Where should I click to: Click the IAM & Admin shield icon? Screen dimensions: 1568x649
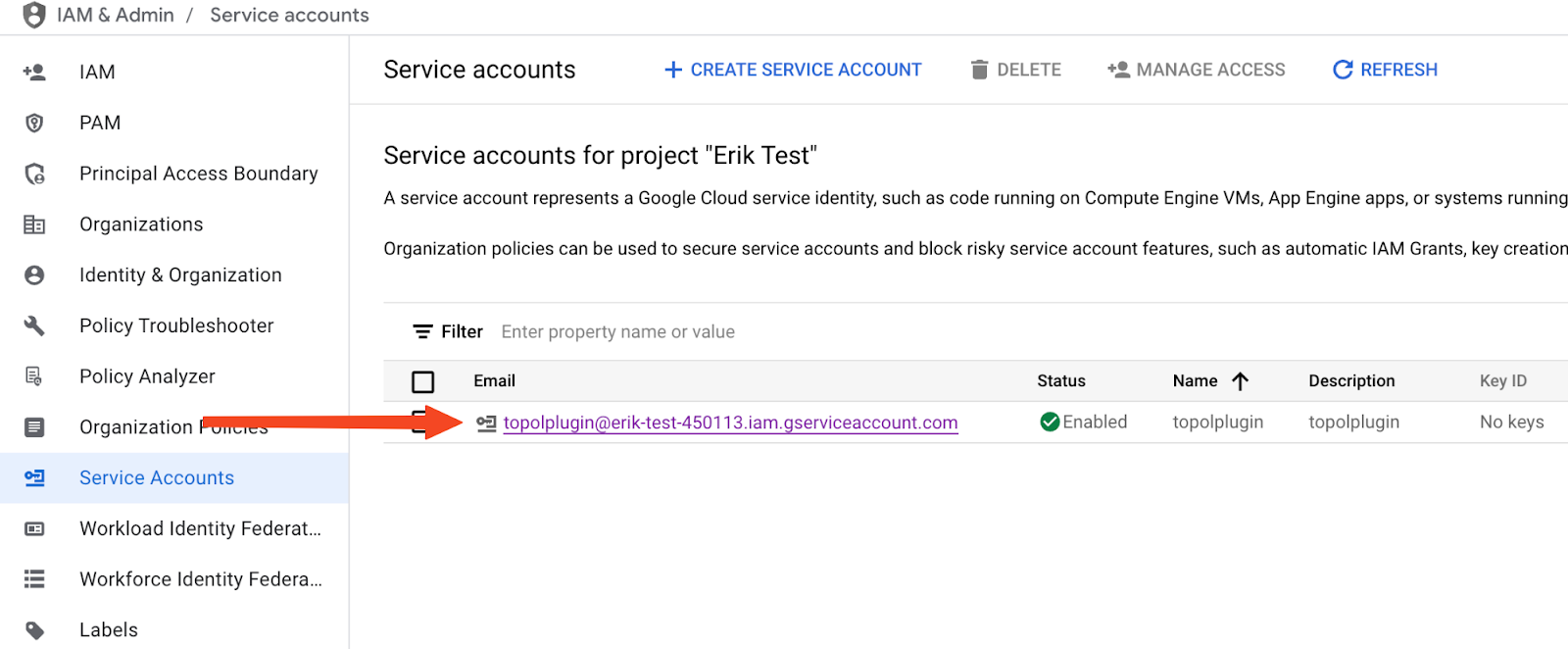pyautogui.click(x=34, y=15)
